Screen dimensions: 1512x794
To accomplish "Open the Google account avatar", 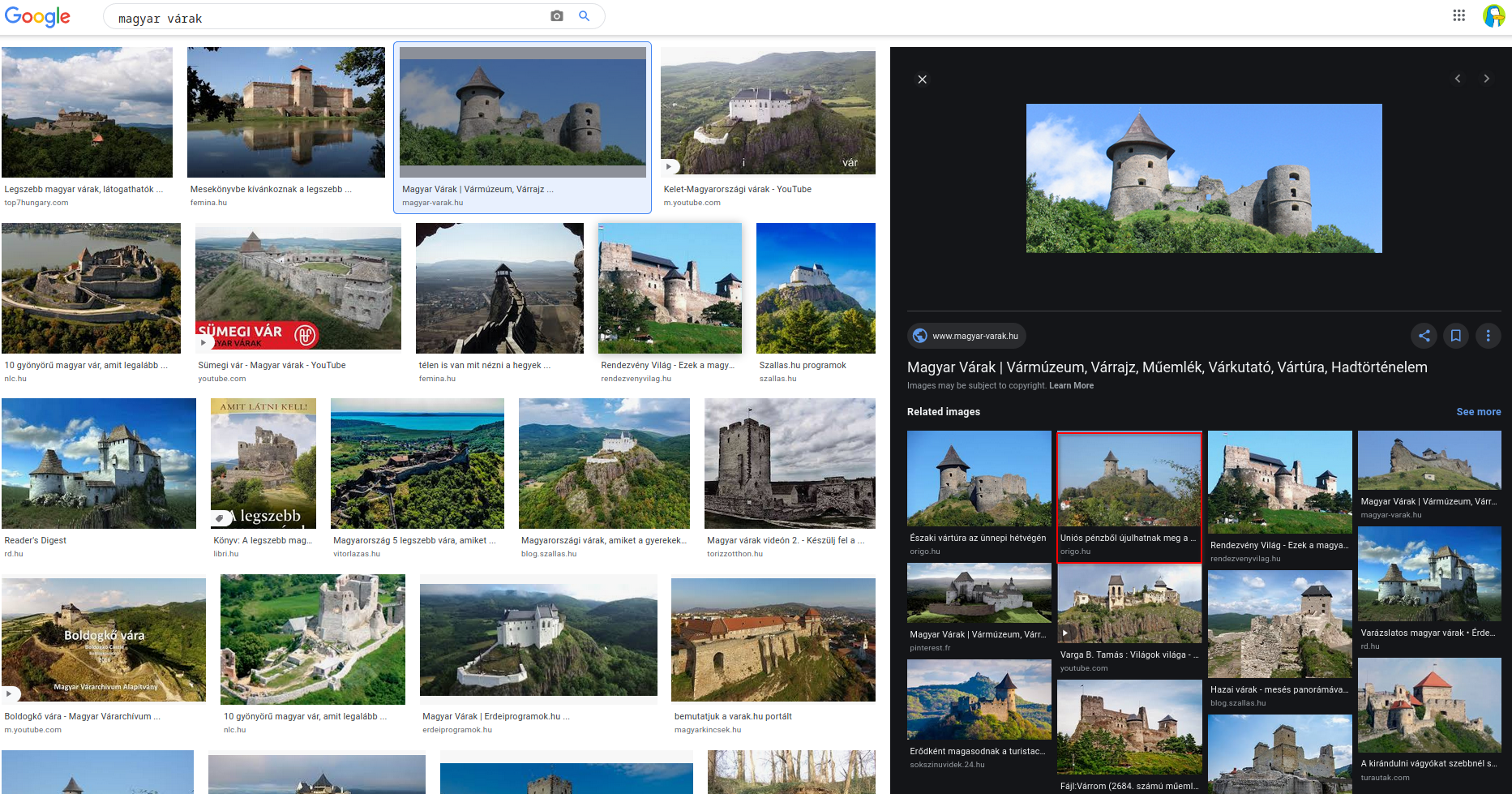I will pos(1493,15).
